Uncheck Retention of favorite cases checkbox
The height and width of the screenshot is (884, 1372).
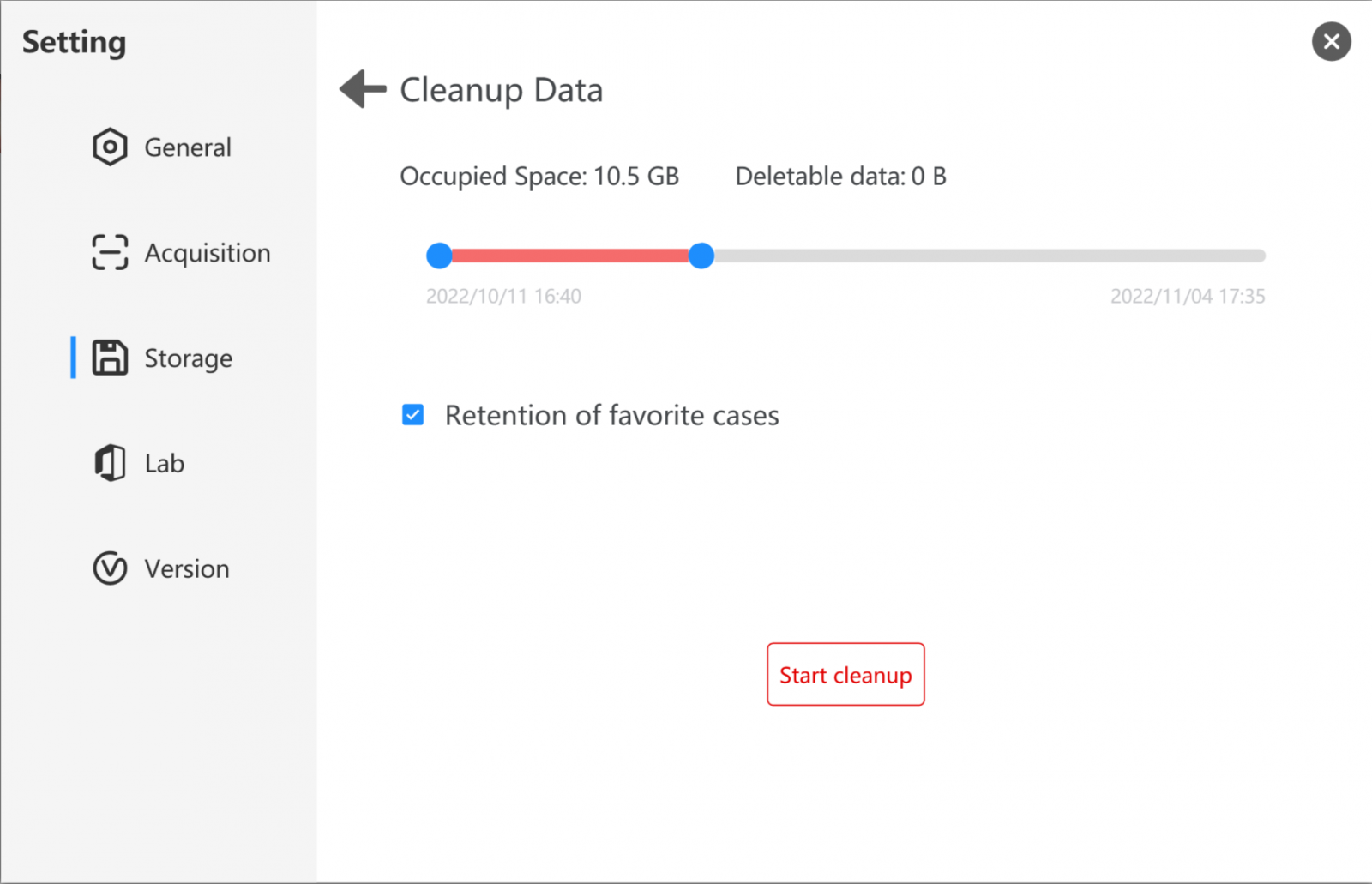[412, 415]
